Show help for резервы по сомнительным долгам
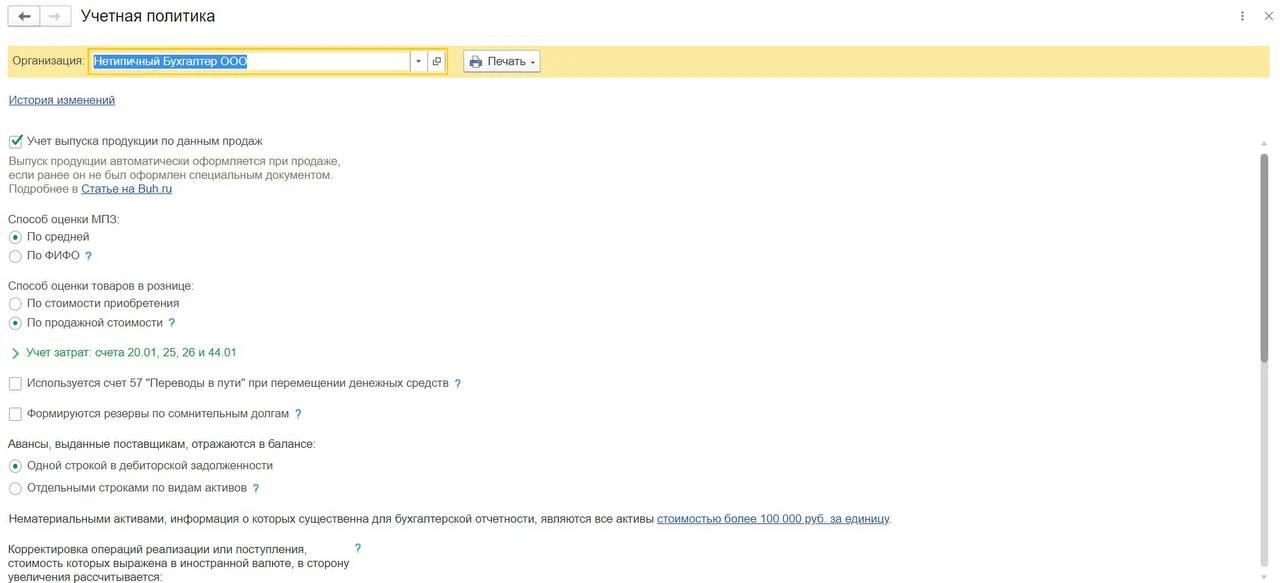This screenshot has height=583, width=1280. pyautogui.click(x=298, y=413)
